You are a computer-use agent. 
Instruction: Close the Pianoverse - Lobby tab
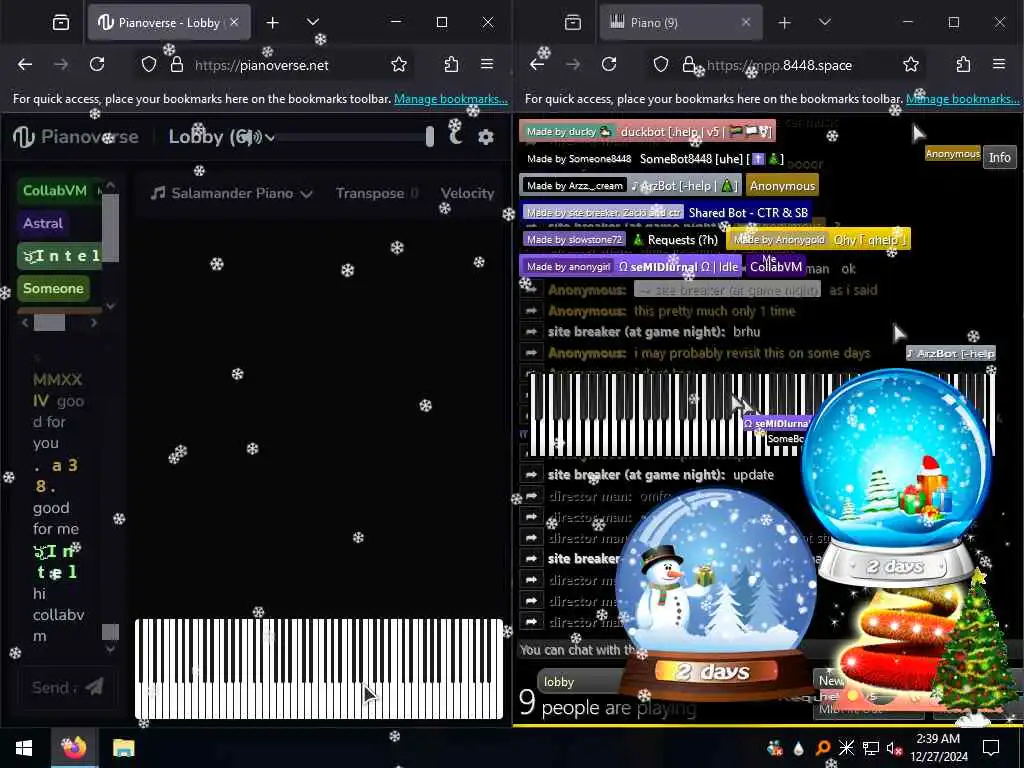click(234, 22)
